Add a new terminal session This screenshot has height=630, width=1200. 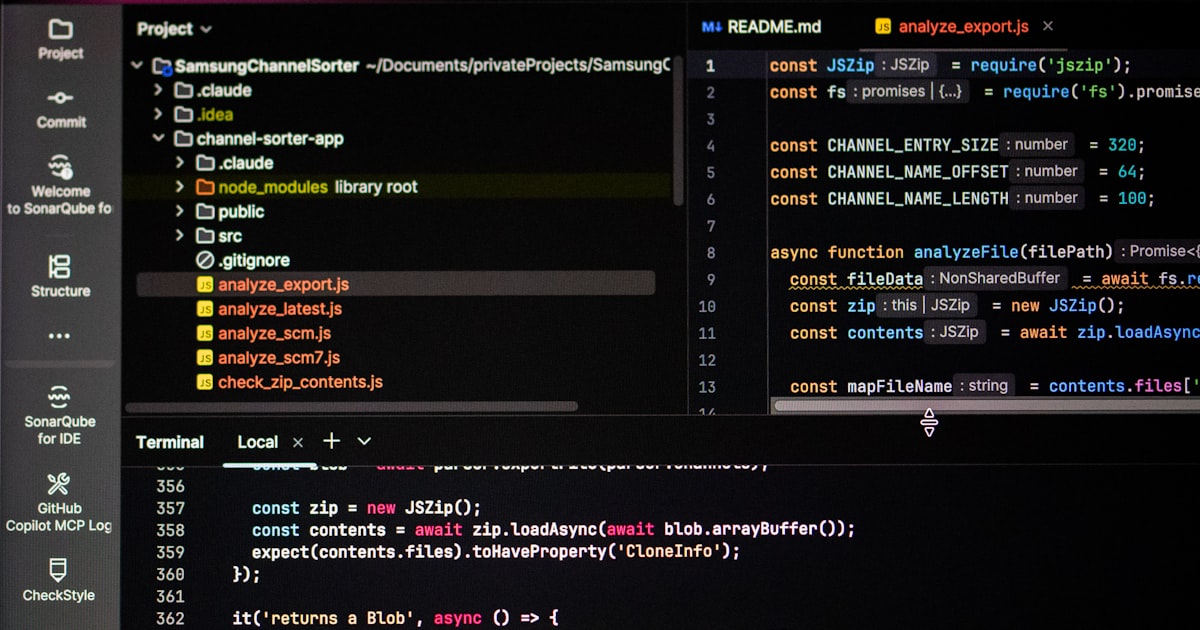point(331,441)
